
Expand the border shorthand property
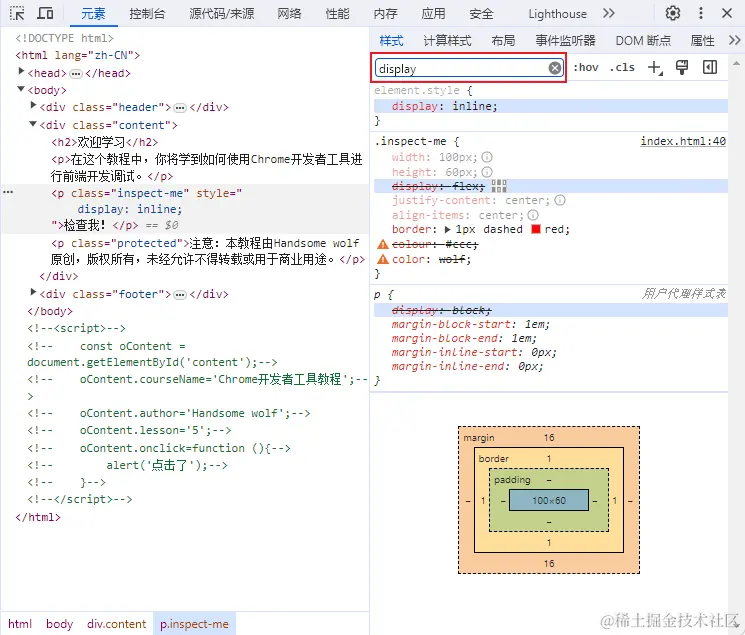448,229
